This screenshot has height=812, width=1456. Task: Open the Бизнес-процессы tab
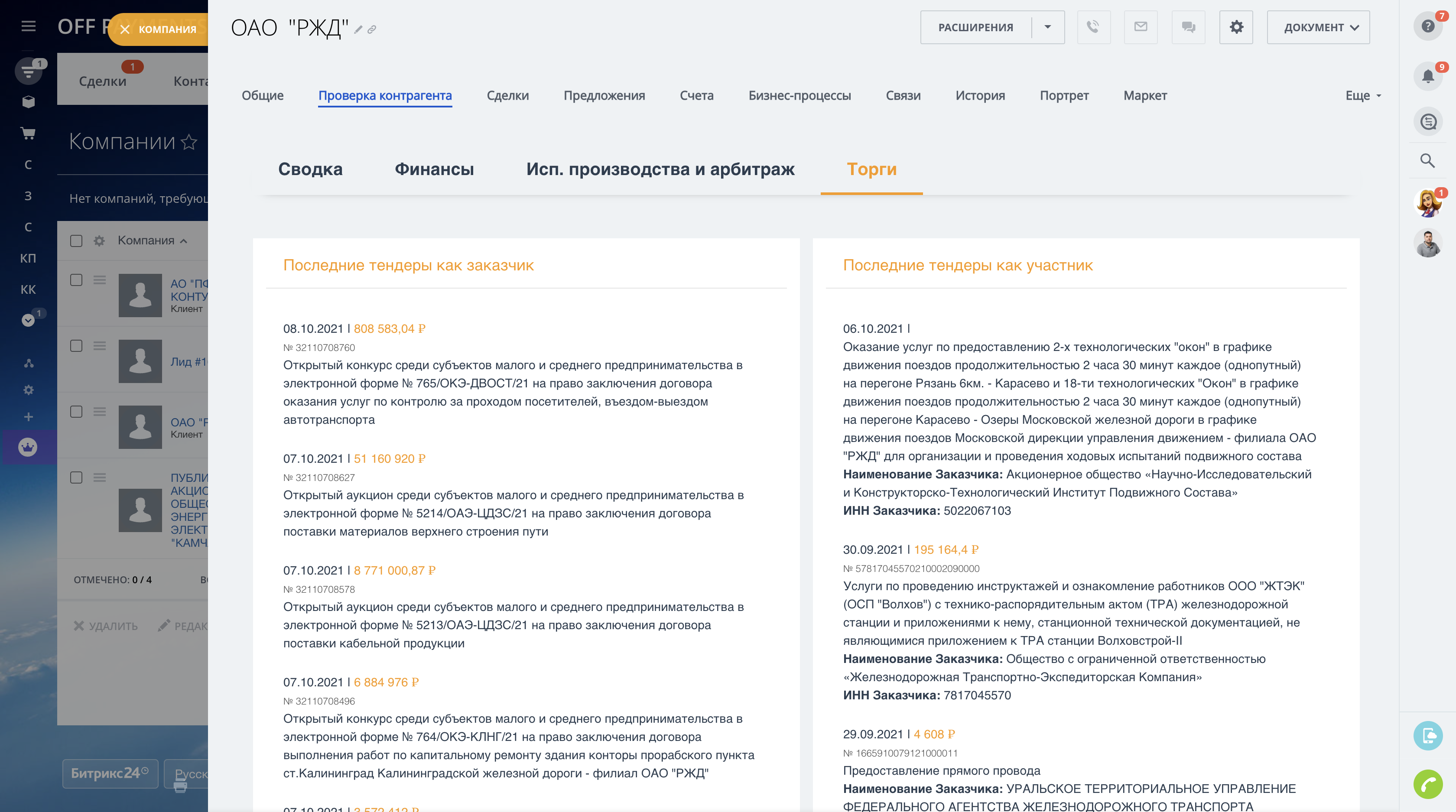[800, 95]
